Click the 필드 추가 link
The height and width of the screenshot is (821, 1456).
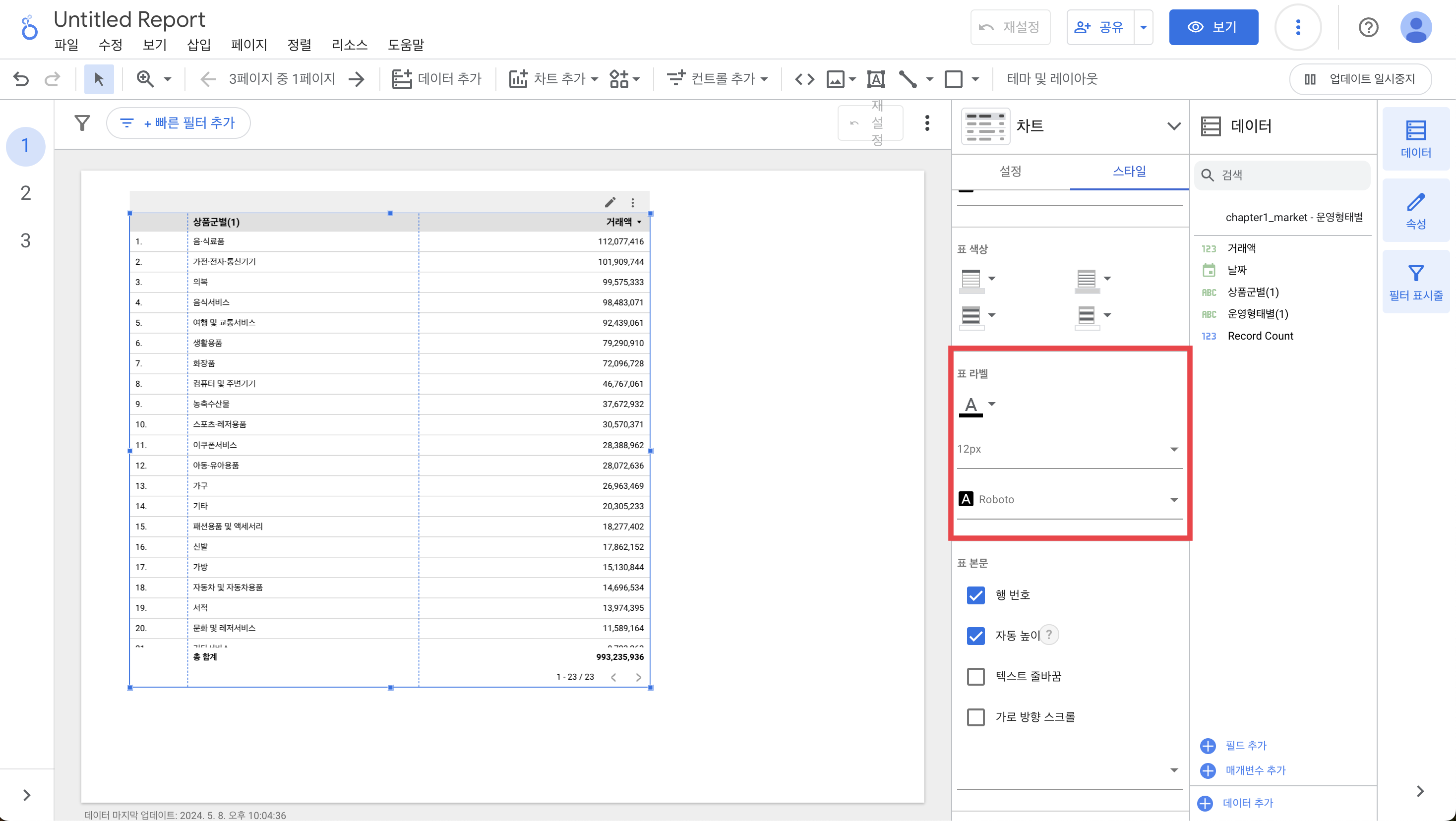[1245, 745]
